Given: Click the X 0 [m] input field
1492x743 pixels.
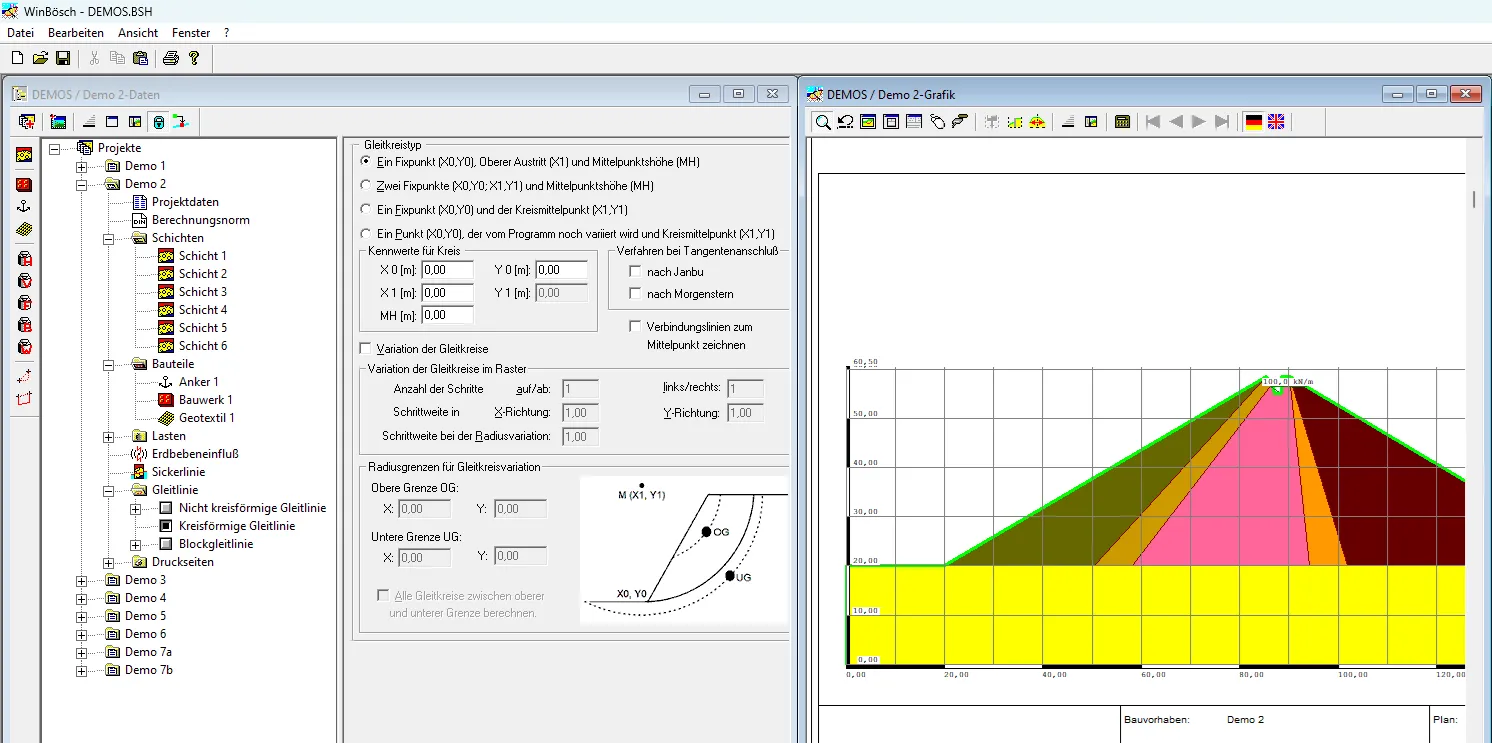Looking at the screenshot, I should 447,270.
